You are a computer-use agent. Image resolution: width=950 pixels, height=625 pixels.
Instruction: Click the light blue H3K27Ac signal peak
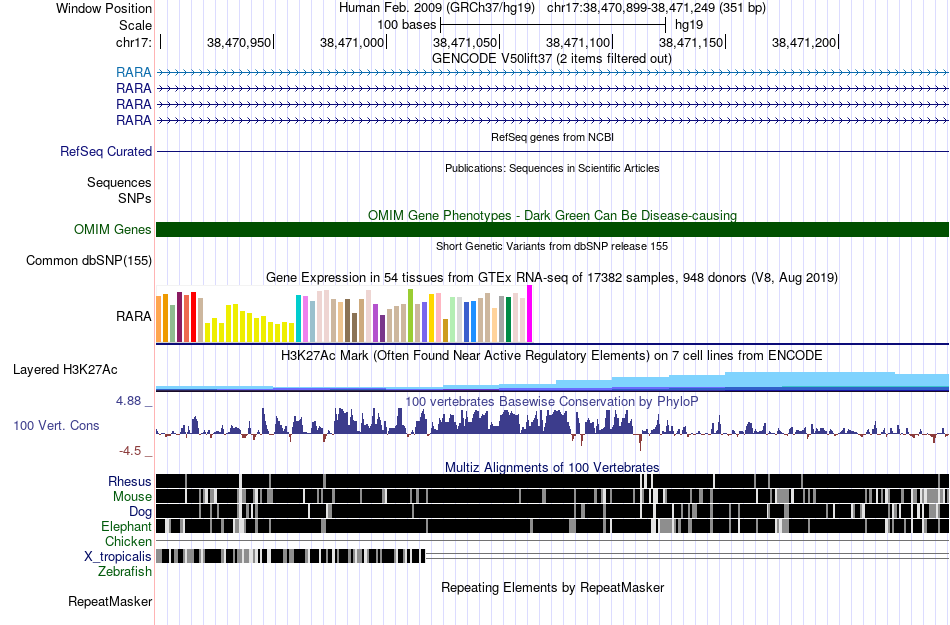click(x=809, y=379)
